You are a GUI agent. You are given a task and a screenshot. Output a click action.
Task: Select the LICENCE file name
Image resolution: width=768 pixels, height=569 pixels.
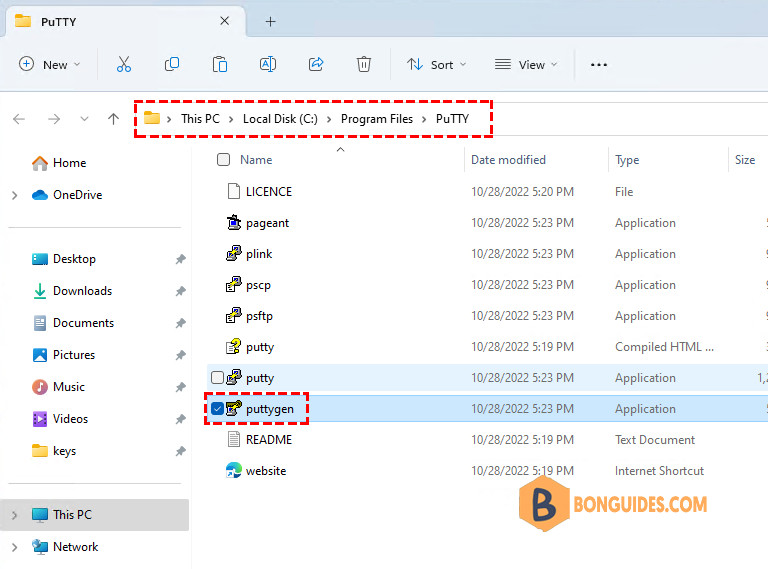[268, 191]
